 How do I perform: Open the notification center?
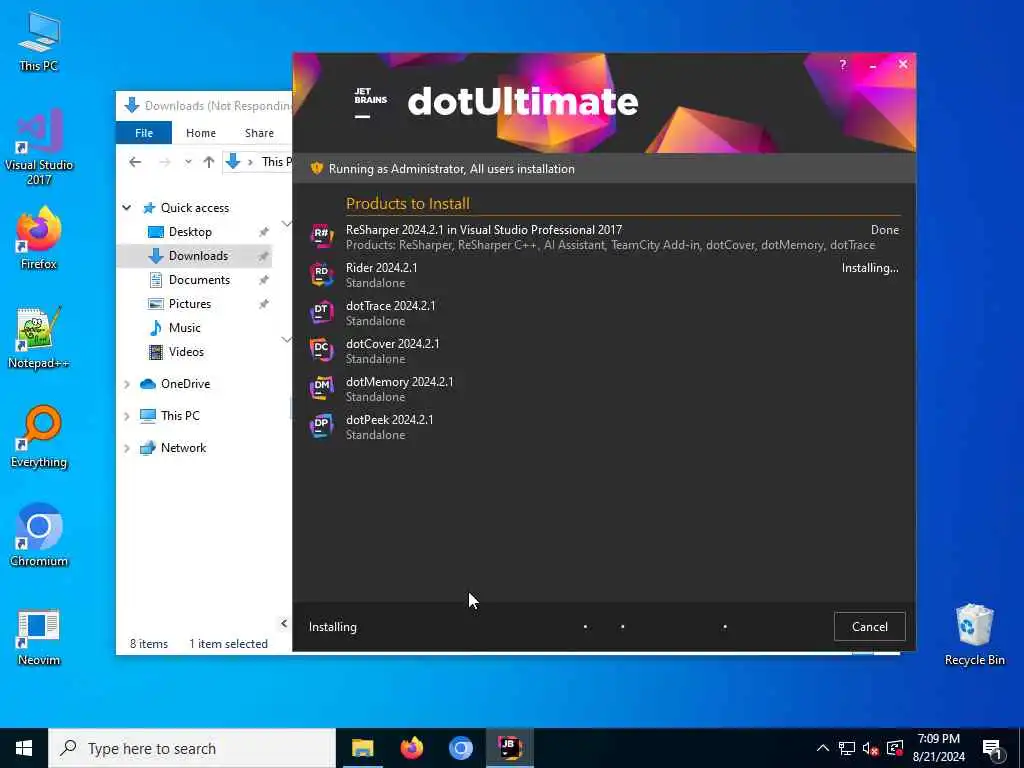pyautogui.click(x=993, y=749)
